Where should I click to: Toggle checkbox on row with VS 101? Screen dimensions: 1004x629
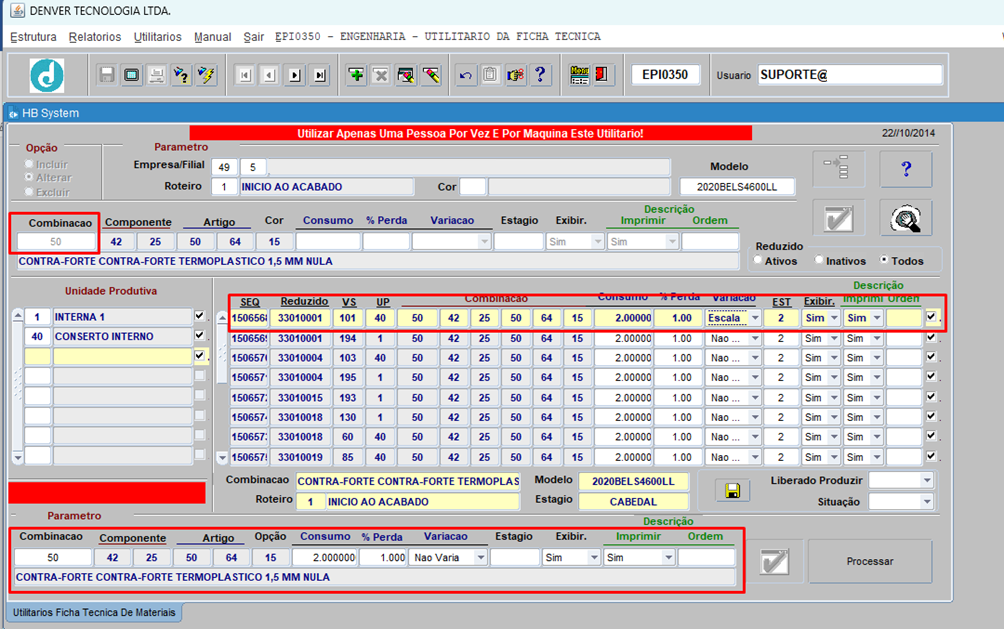click(x=931, y=316)
